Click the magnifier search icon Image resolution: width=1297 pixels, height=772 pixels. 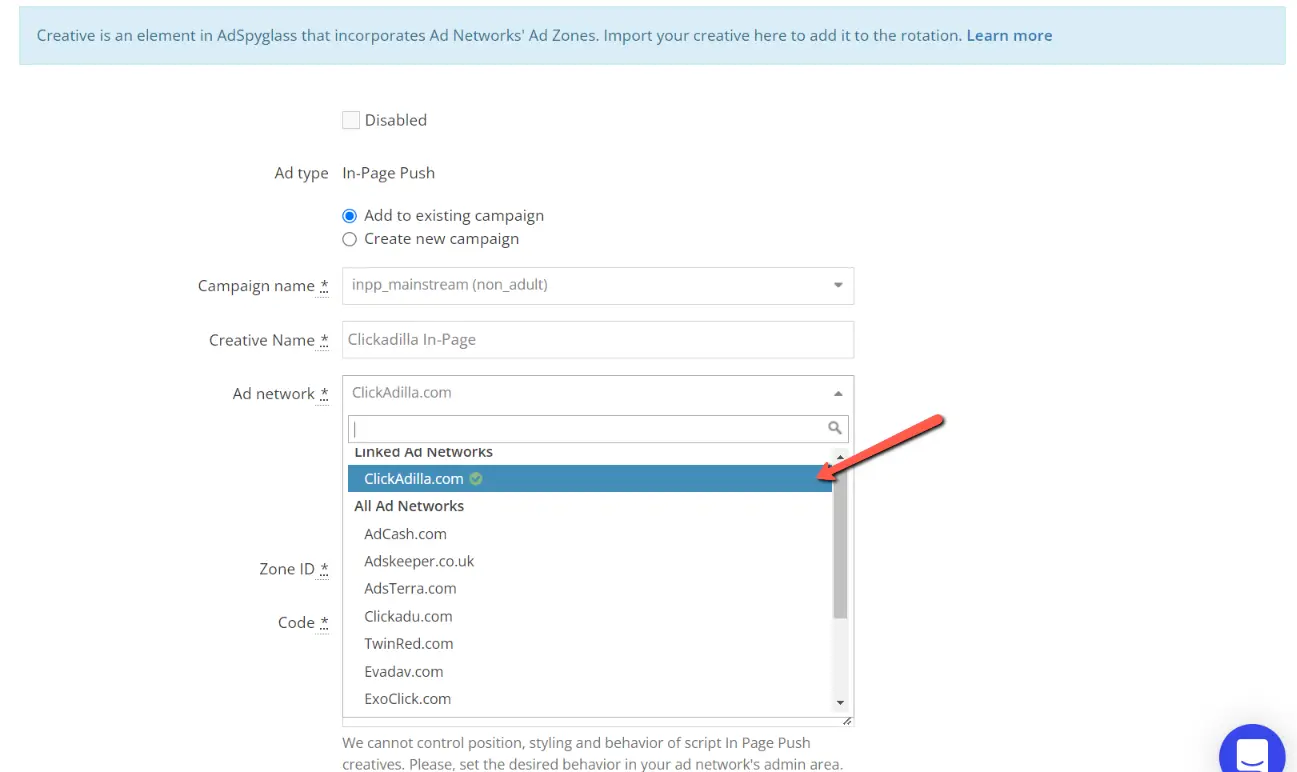pos(835,428)
